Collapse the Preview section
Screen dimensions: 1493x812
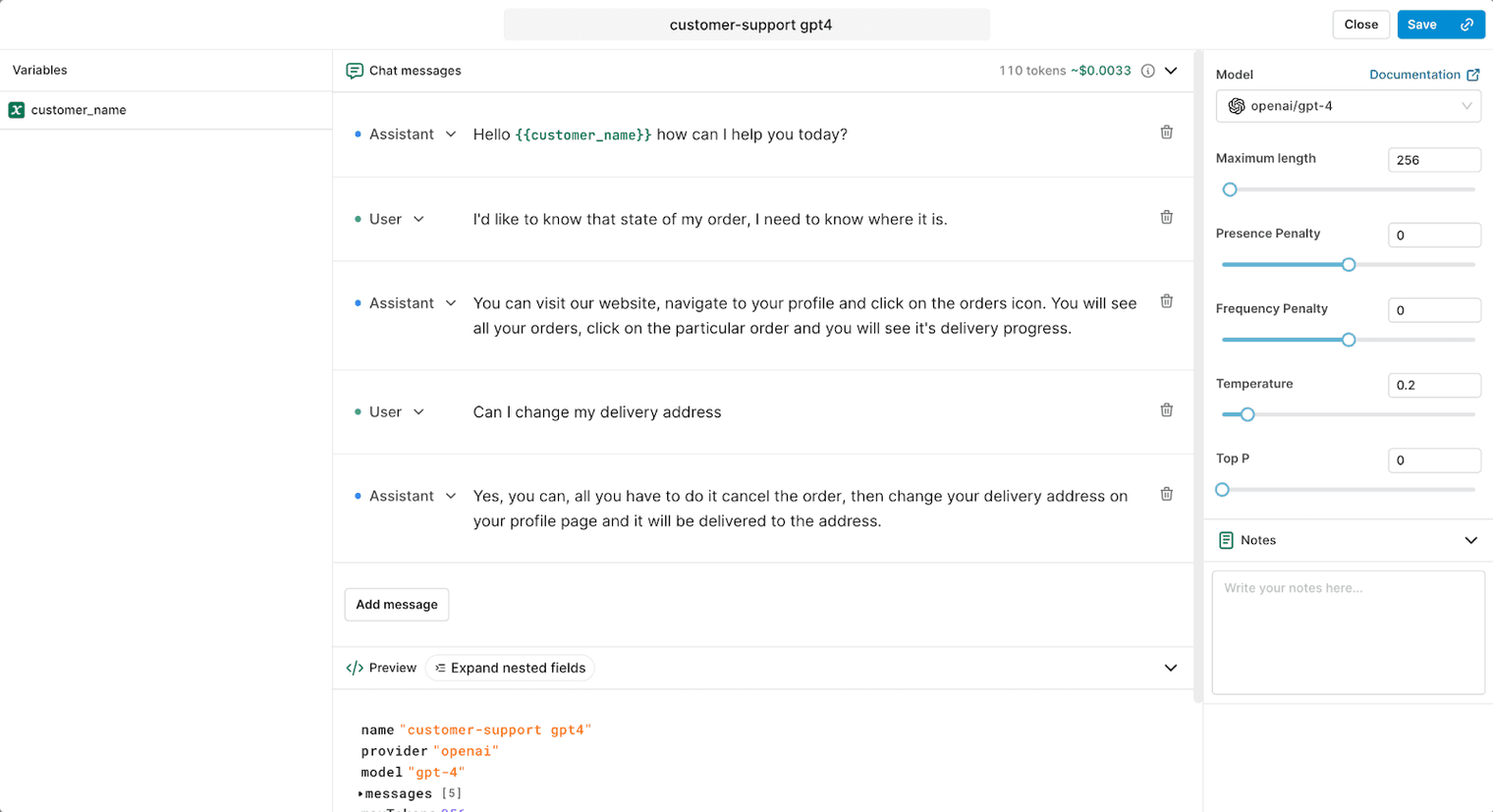(1171, 668)
